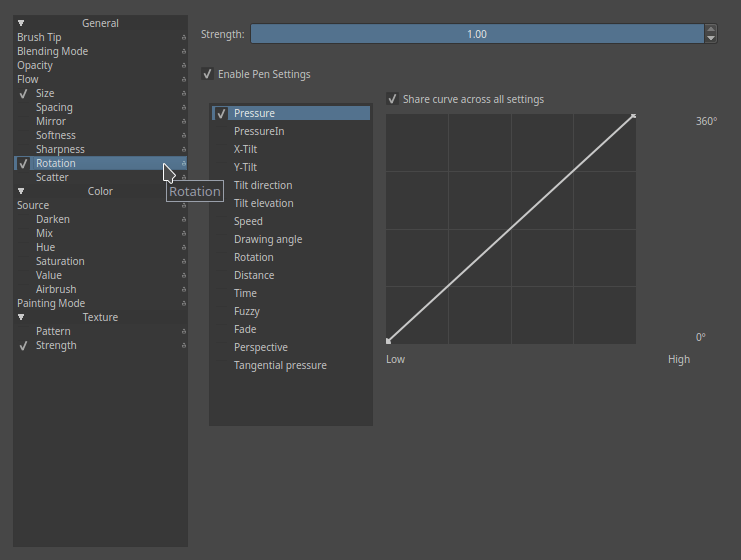
Task: Click the lock icon on Sharpness row
Action: (184, 149)
